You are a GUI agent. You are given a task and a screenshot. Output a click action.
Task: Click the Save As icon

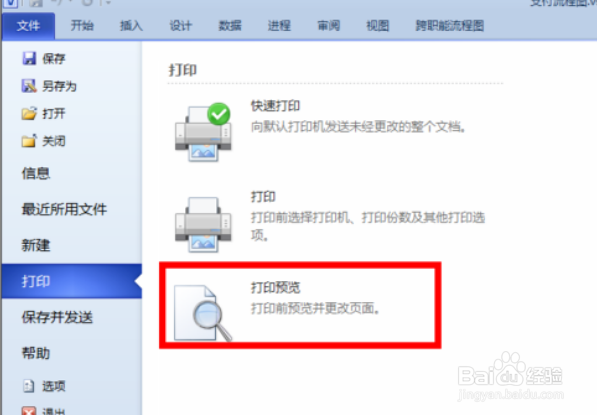point(29,86)
